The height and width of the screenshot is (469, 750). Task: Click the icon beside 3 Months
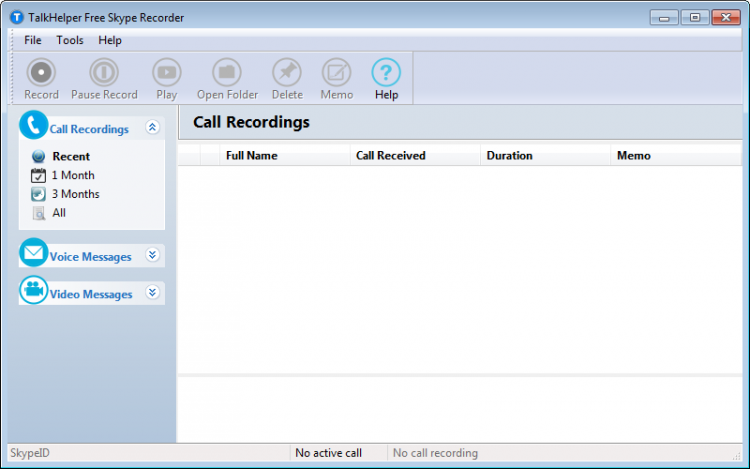[38, 194]
